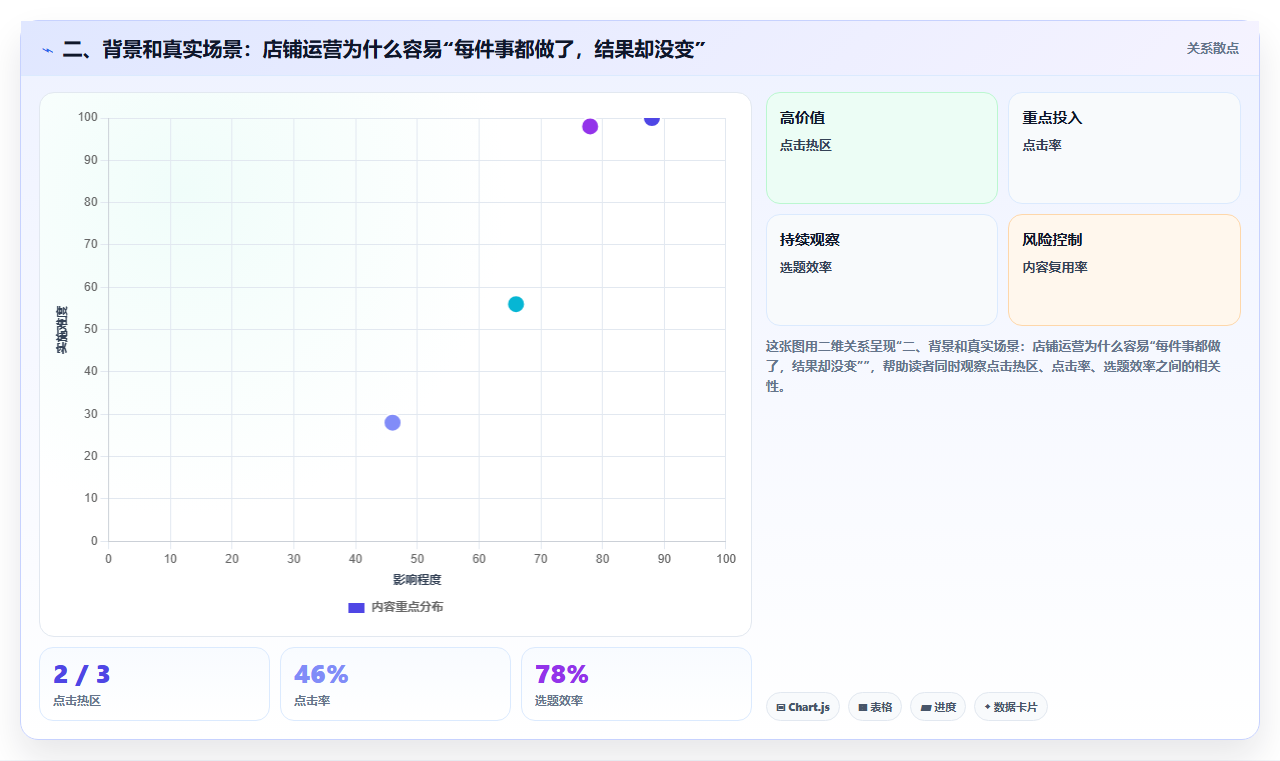
Task: Click the 关系散点 label in header
Action: [x=1213, y=48]
